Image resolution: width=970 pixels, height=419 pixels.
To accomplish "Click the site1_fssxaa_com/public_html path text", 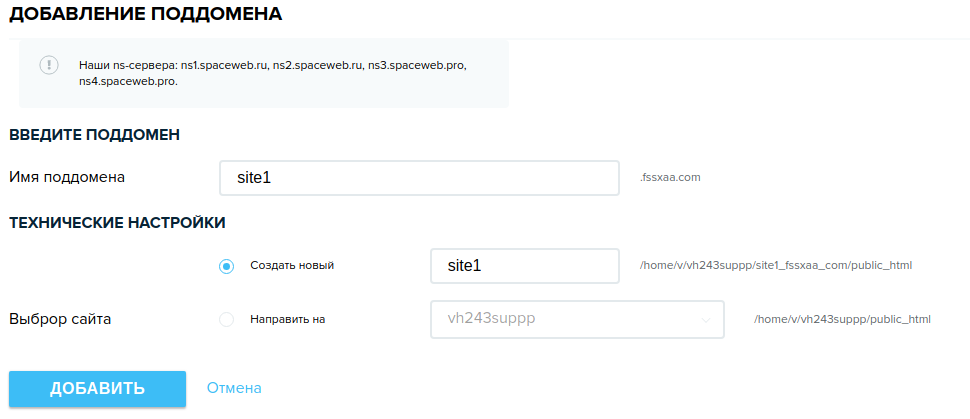I will [x=775, y=266].
